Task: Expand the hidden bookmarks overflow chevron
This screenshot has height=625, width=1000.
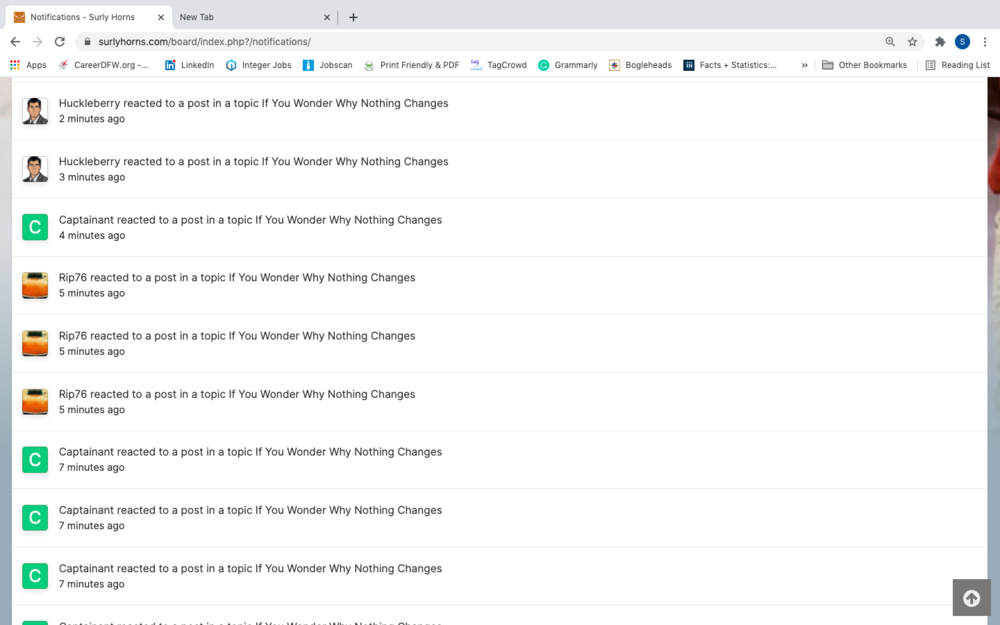Action: click(804, 65)
